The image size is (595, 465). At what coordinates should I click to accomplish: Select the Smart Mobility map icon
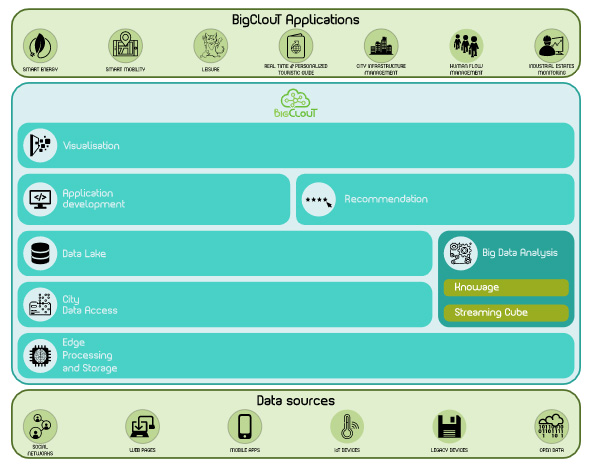[125, 46]
